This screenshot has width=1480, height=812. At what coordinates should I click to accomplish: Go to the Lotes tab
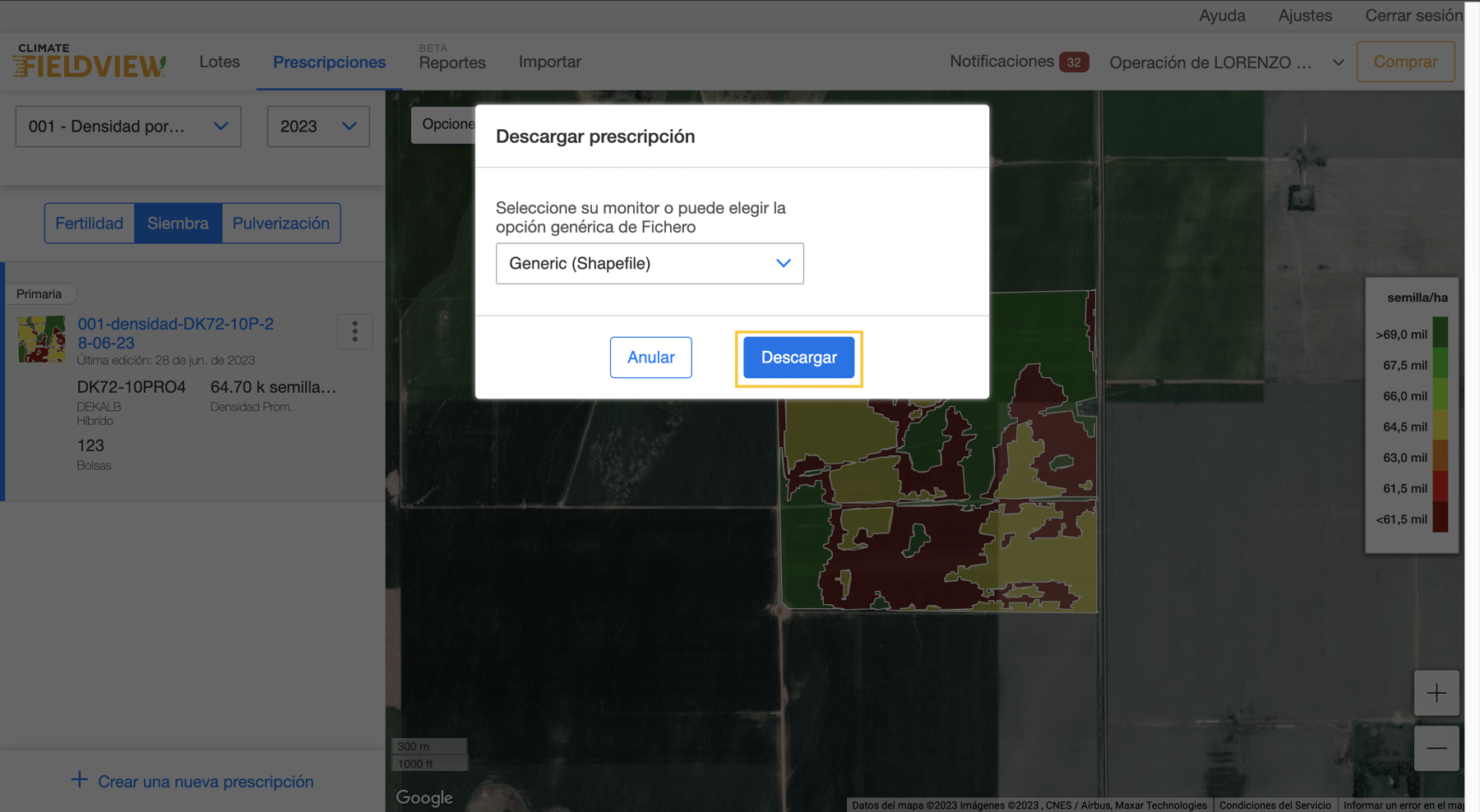[x=220, y=62]
